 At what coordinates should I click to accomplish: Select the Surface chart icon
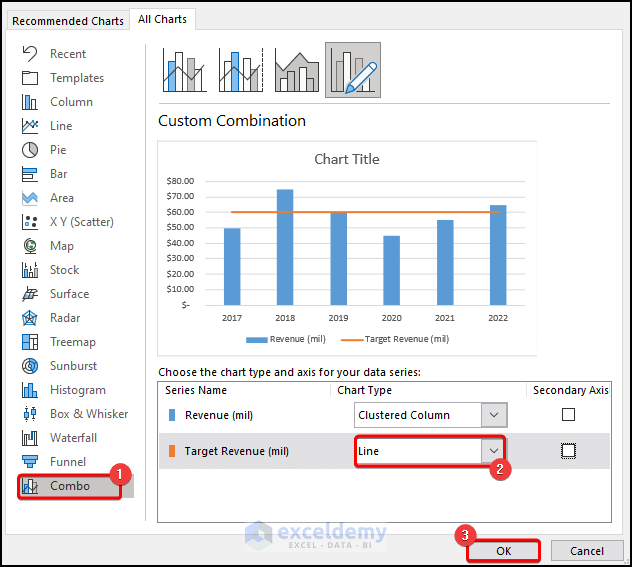click(30, 294)
